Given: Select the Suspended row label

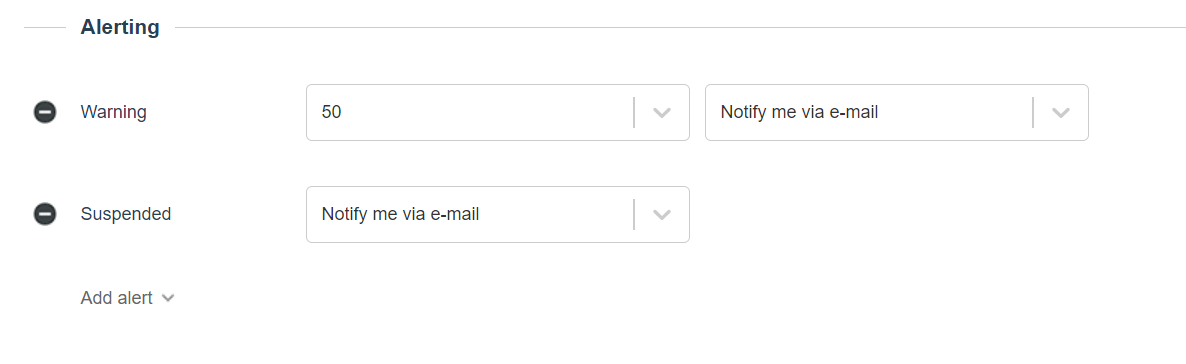Looking at the screenshot, I should coord(126,214).
